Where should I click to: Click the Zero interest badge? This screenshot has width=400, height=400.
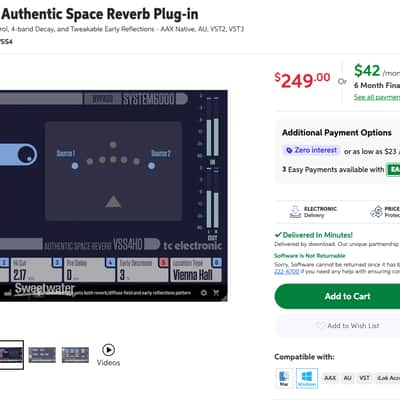(x=311, y=150)
